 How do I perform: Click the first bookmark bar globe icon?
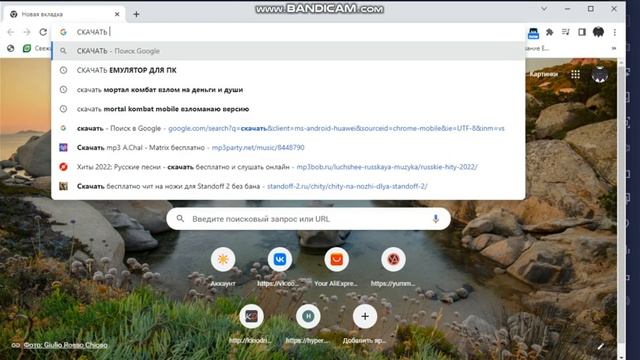click(11, 48)
